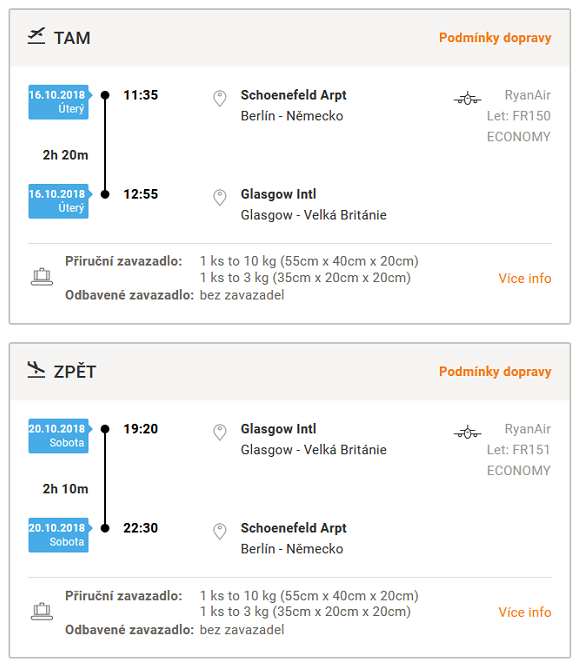Show Více info for outbound baggage

click(x=525, y=278)
